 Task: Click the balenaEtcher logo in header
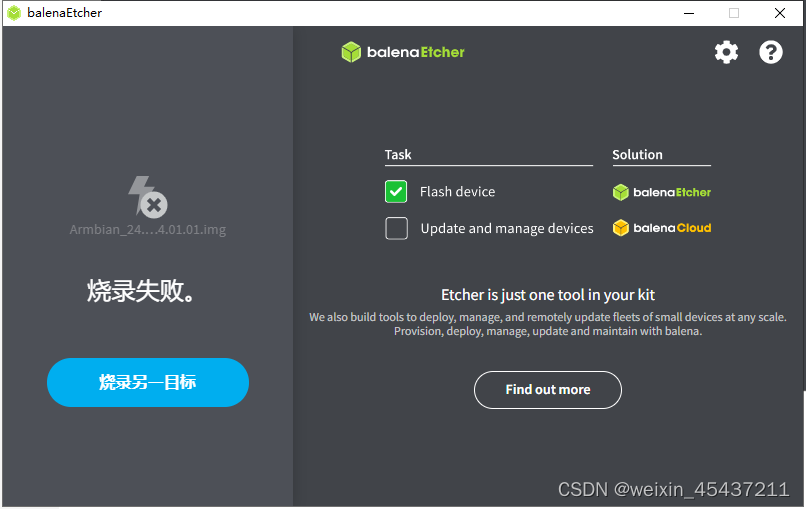402,52
